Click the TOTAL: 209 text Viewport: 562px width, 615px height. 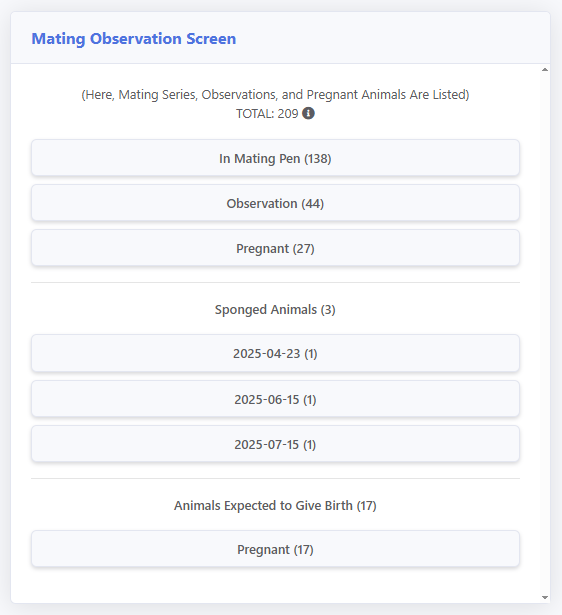point(267,114)
